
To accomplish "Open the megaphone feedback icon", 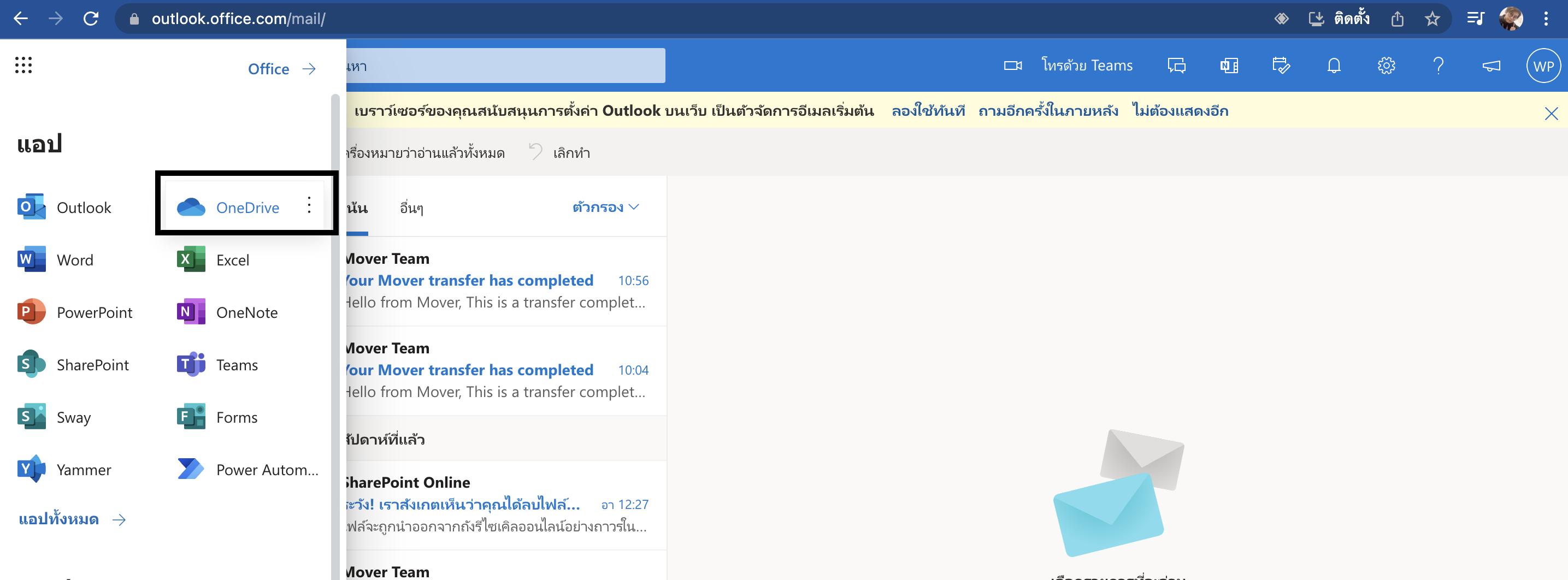I will (1491, 65).
